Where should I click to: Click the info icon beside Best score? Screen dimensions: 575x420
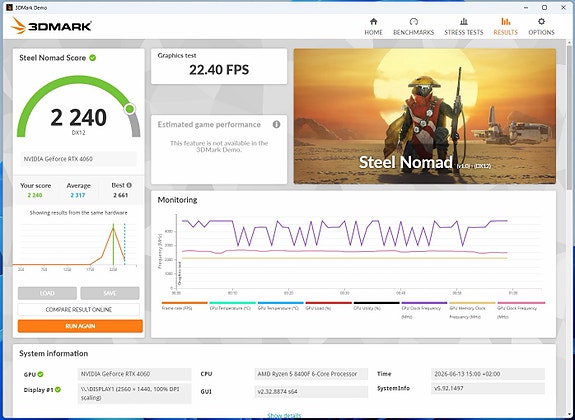click(x=129, y=185)
